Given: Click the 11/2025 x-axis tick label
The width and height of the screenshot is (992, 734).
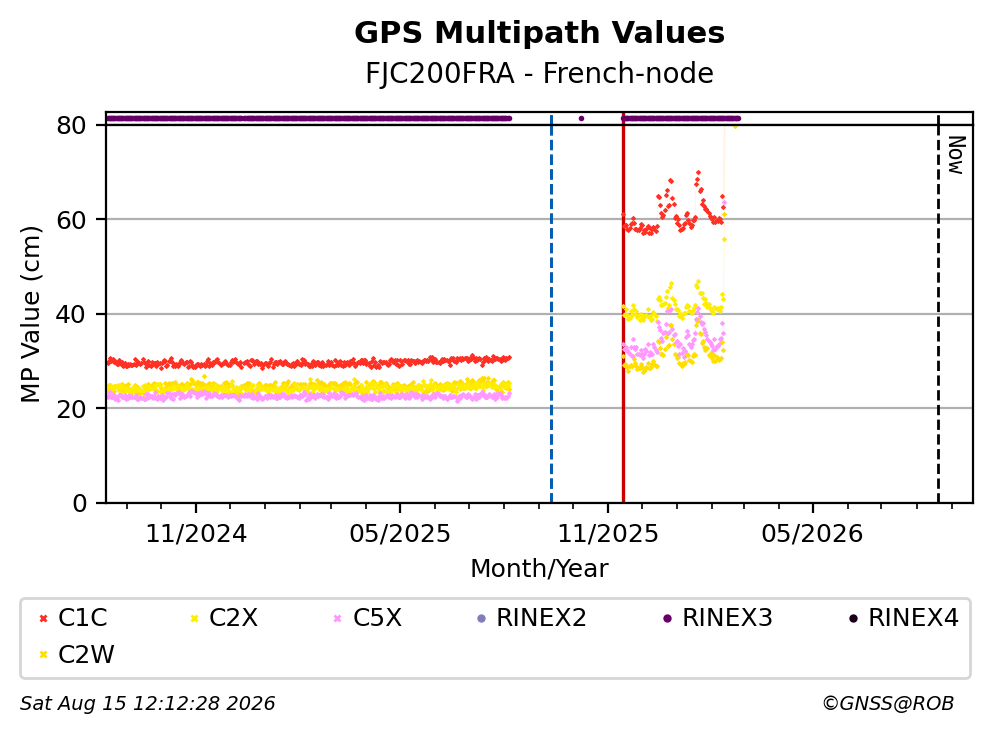Looking at the screenshot, I should [x=608, y=534].
